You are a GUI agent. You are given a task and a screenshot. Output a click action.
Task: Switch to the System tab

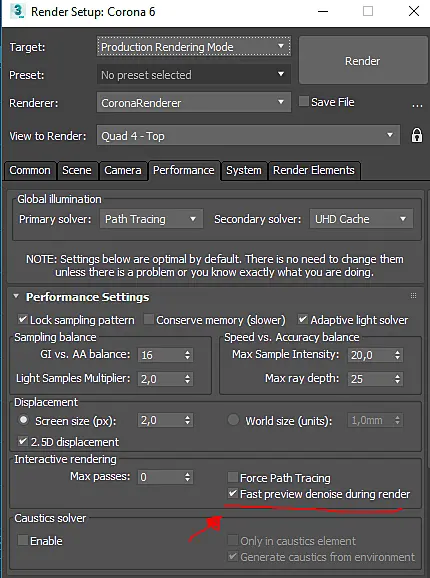244,170
